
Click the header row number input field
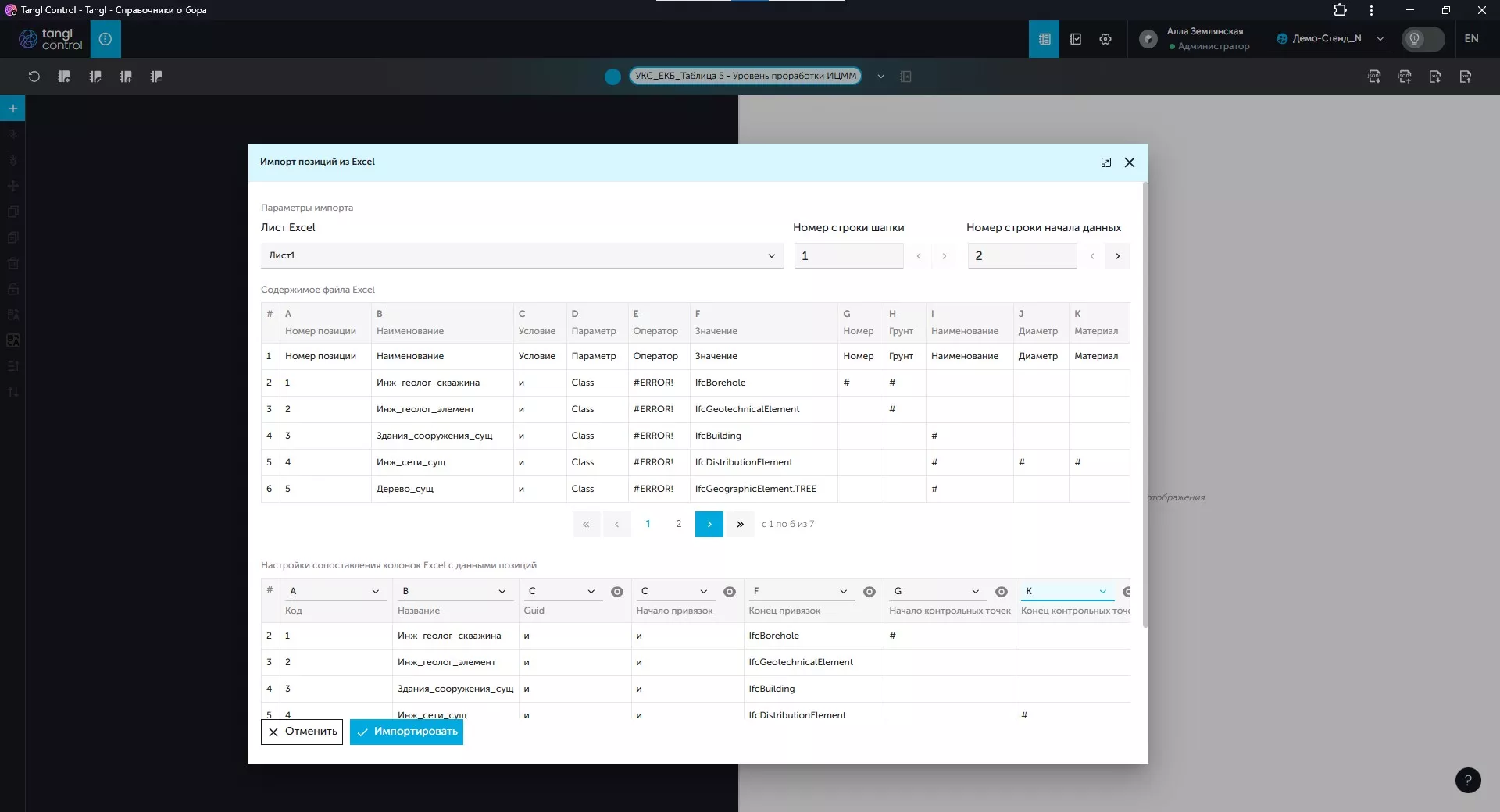(x=848, y=256)
